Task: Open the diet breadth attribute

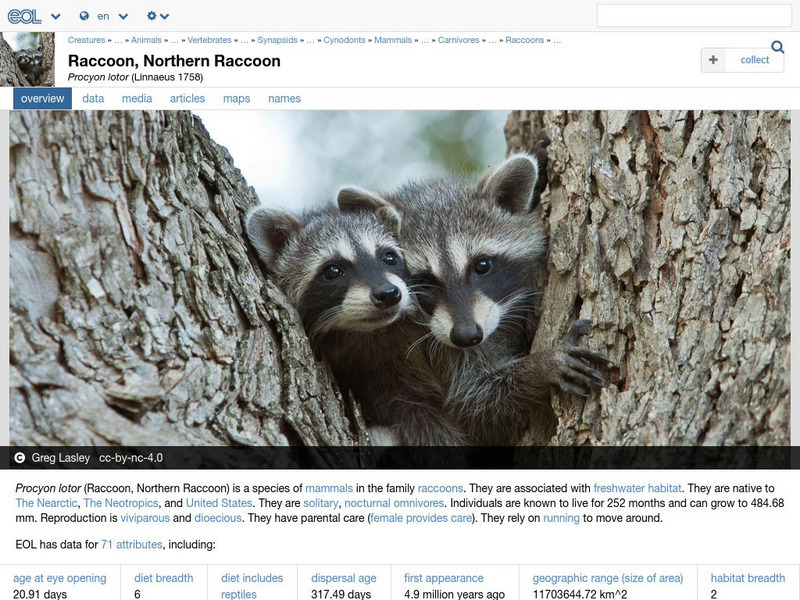Action: click(164, 578)
